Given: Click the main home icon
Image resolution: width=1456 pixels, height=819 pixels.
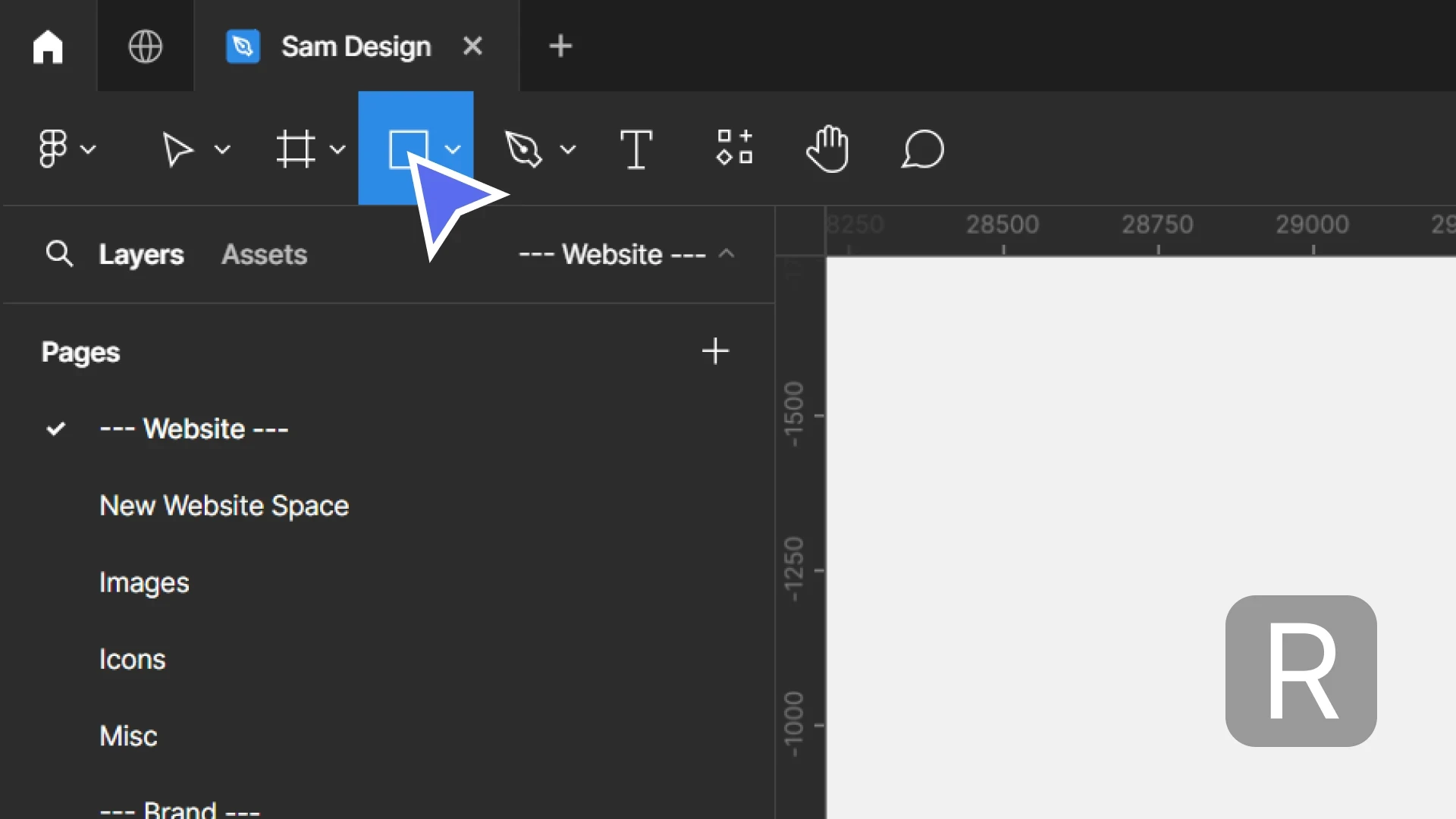Looking at the screenshot, I should click(47, 46).
